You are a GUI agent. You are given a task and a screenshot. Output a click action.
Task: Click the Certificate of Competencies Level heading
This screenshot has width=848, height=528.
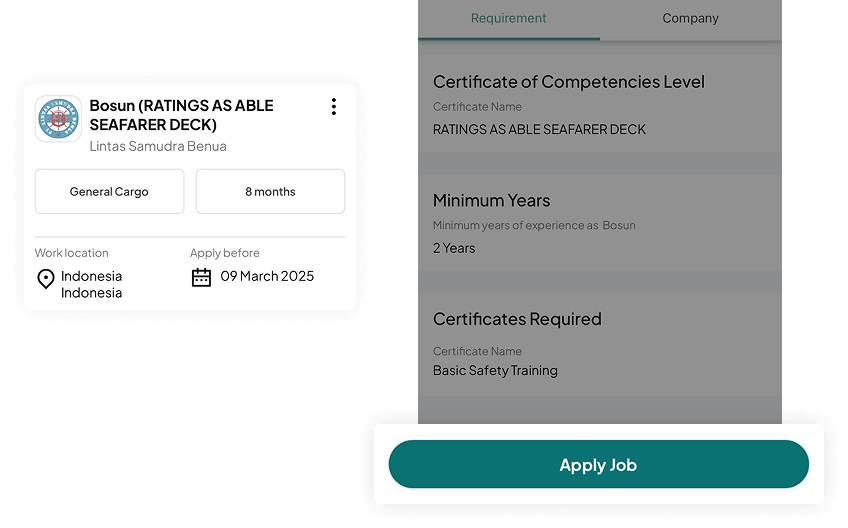[568, 82]
